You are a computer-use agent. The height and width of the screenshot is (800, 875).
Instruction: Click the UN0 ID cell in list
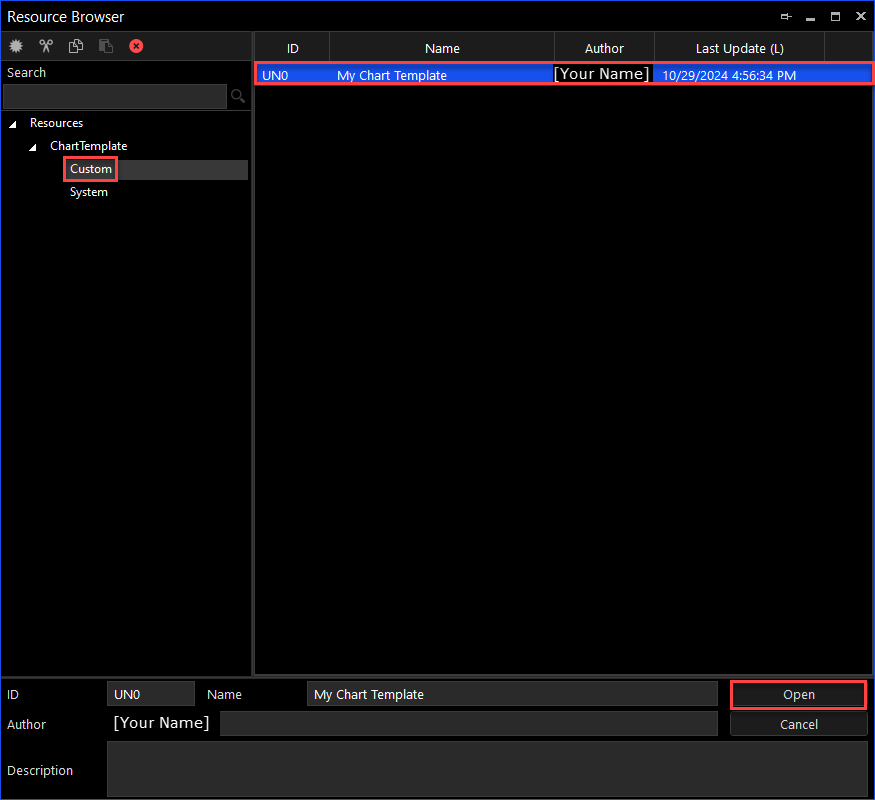275,75
